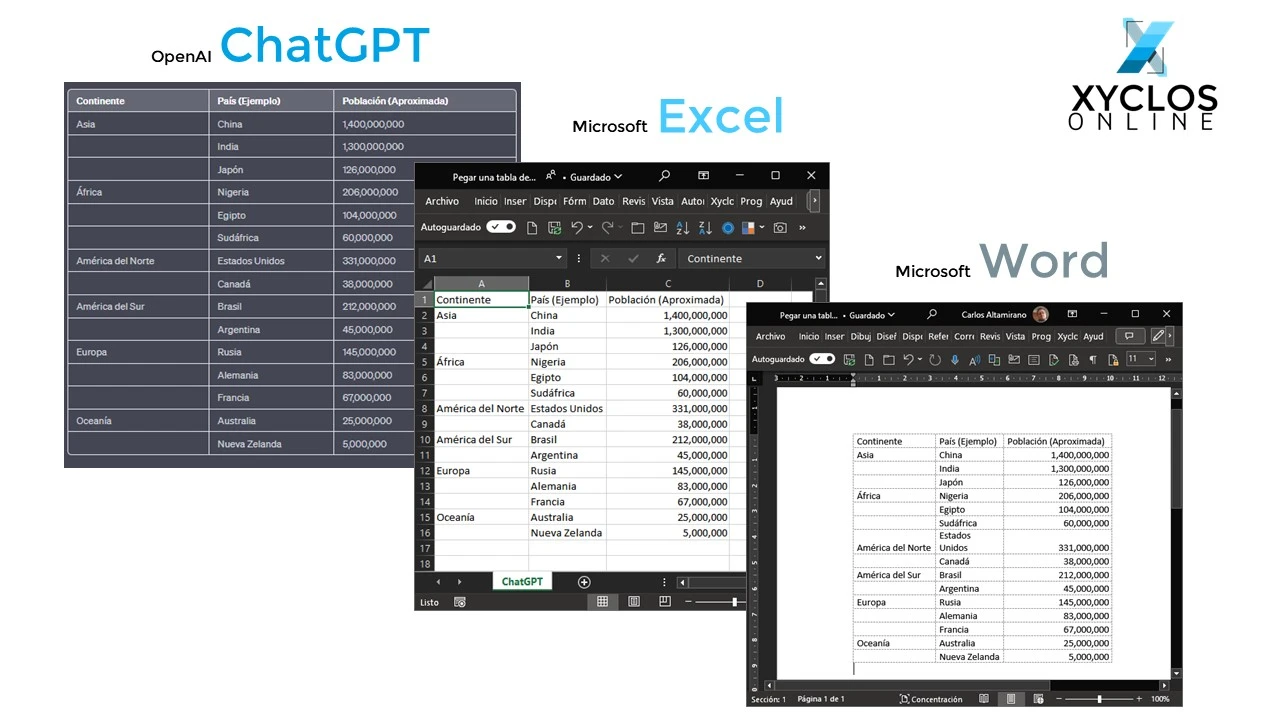Image resolution: width=1280 pixels, height=720 pixels.
Task: Toggle Autoguardado switch in Word
Action: click(x=822, y=359)
